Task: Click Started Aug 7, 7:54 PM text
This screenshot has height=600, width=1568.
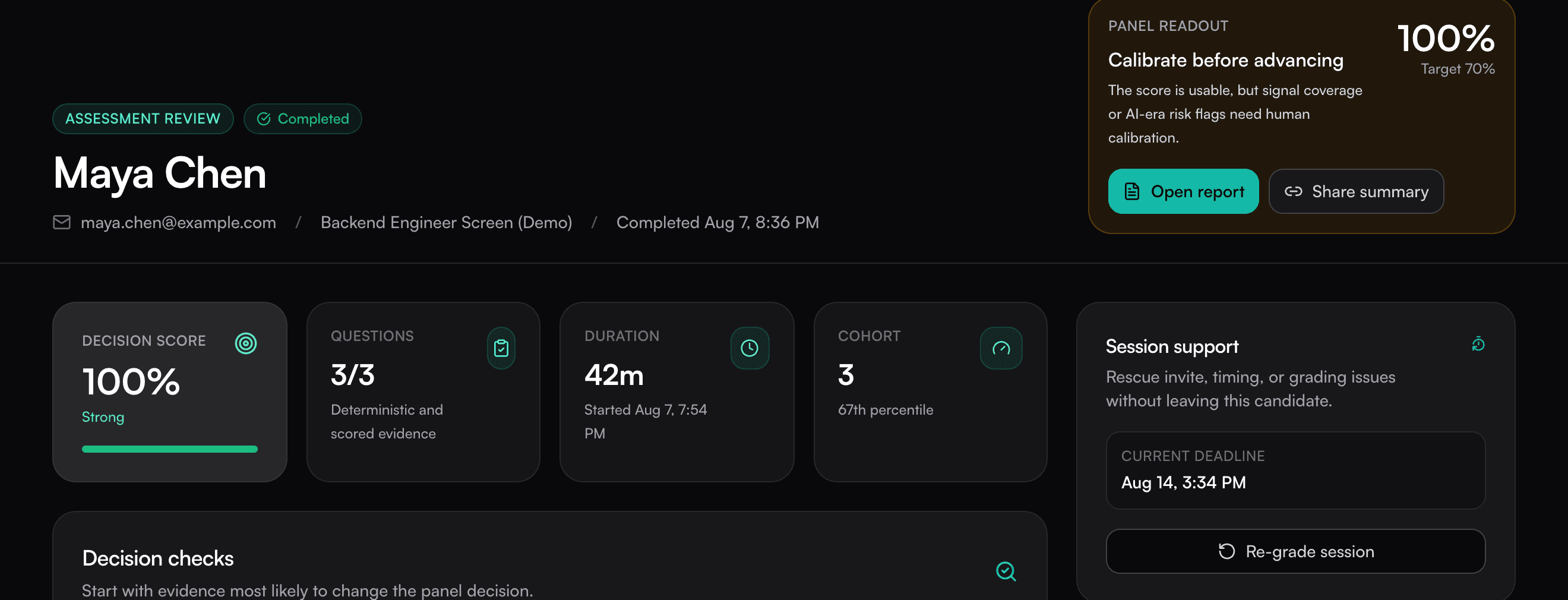Action: pyautogui.click(x=645, y=422)
